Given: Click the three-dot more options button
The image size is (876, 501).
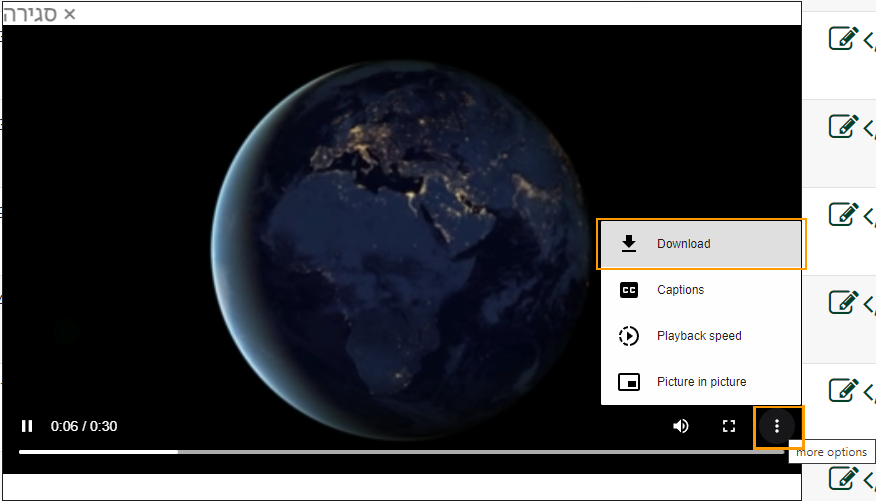Looking at the screenshot, I should tap(777, 426).
